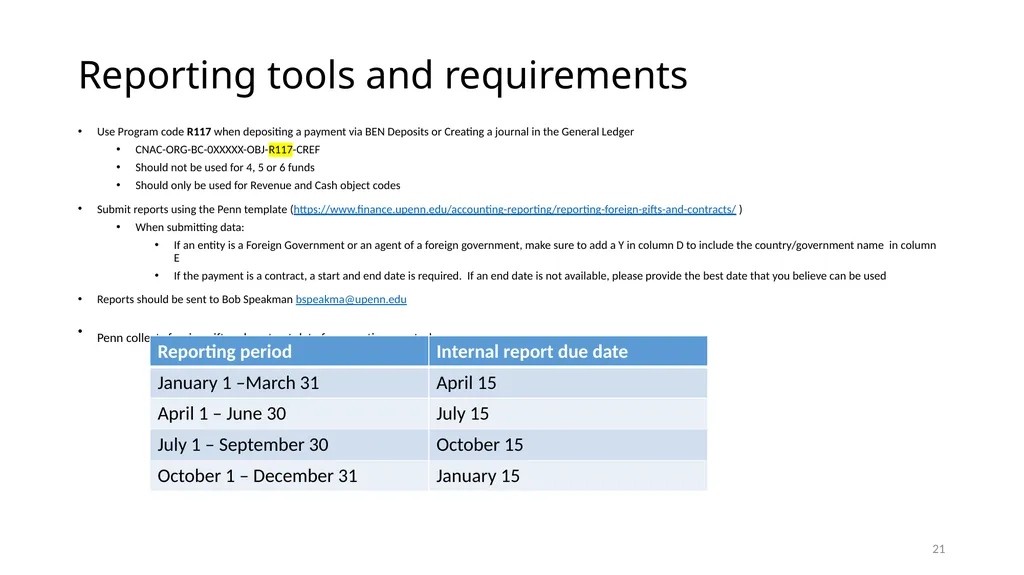The width and height of the screenshot is (1024, 575).
Task: Select the 'October 1 – December 31' cell
Action: [289, 476]
